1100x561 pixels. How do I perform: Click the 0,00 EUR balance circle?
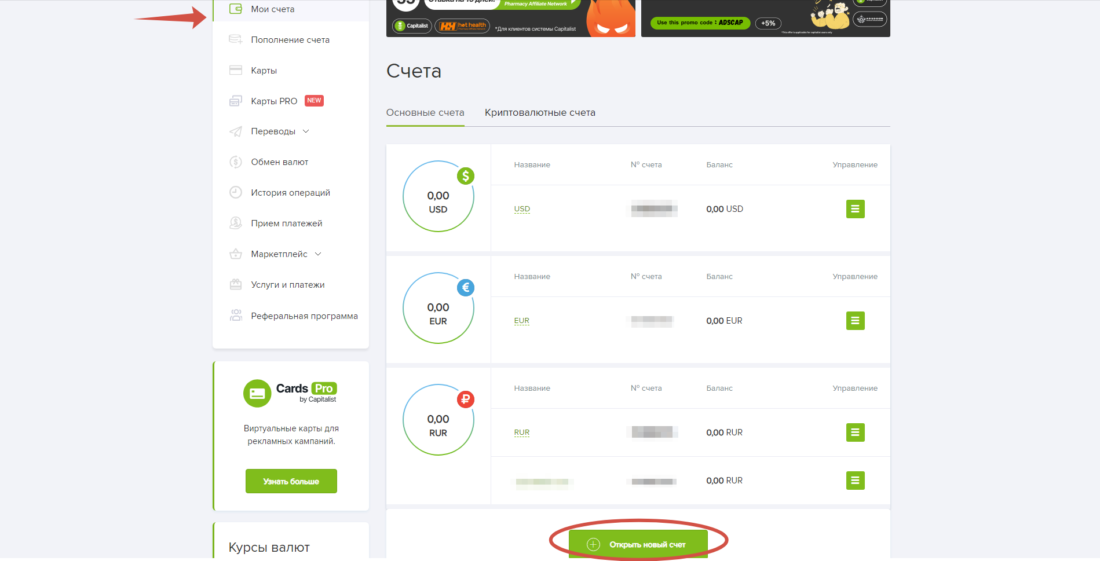(438, 308)
